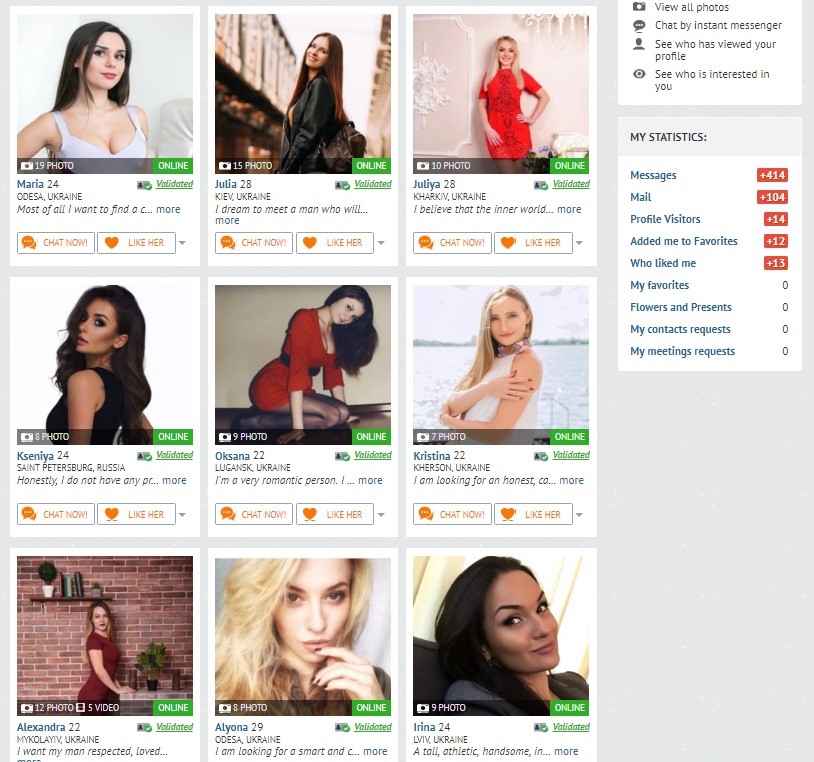The image size is (814, 762).
Task: Click the camera icon beside View all photos
Action: tap(639, 7)
